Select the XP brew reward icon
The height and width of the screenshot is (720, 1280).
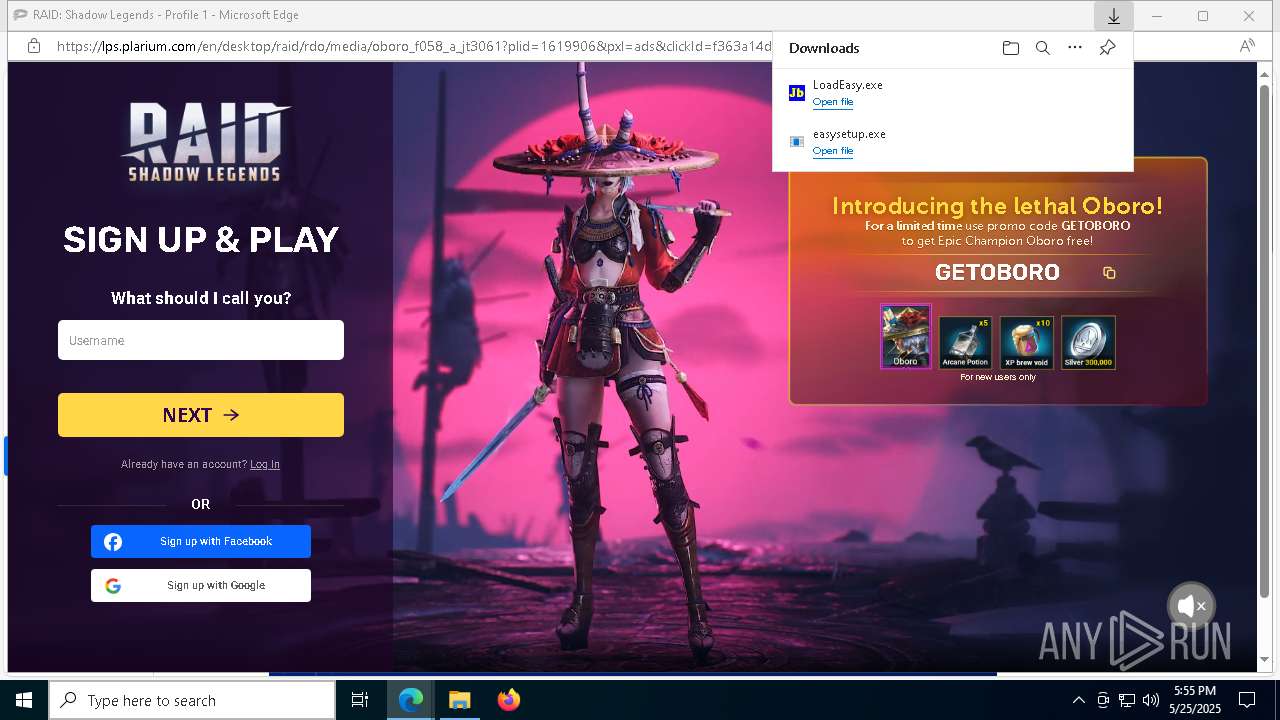1026,343
